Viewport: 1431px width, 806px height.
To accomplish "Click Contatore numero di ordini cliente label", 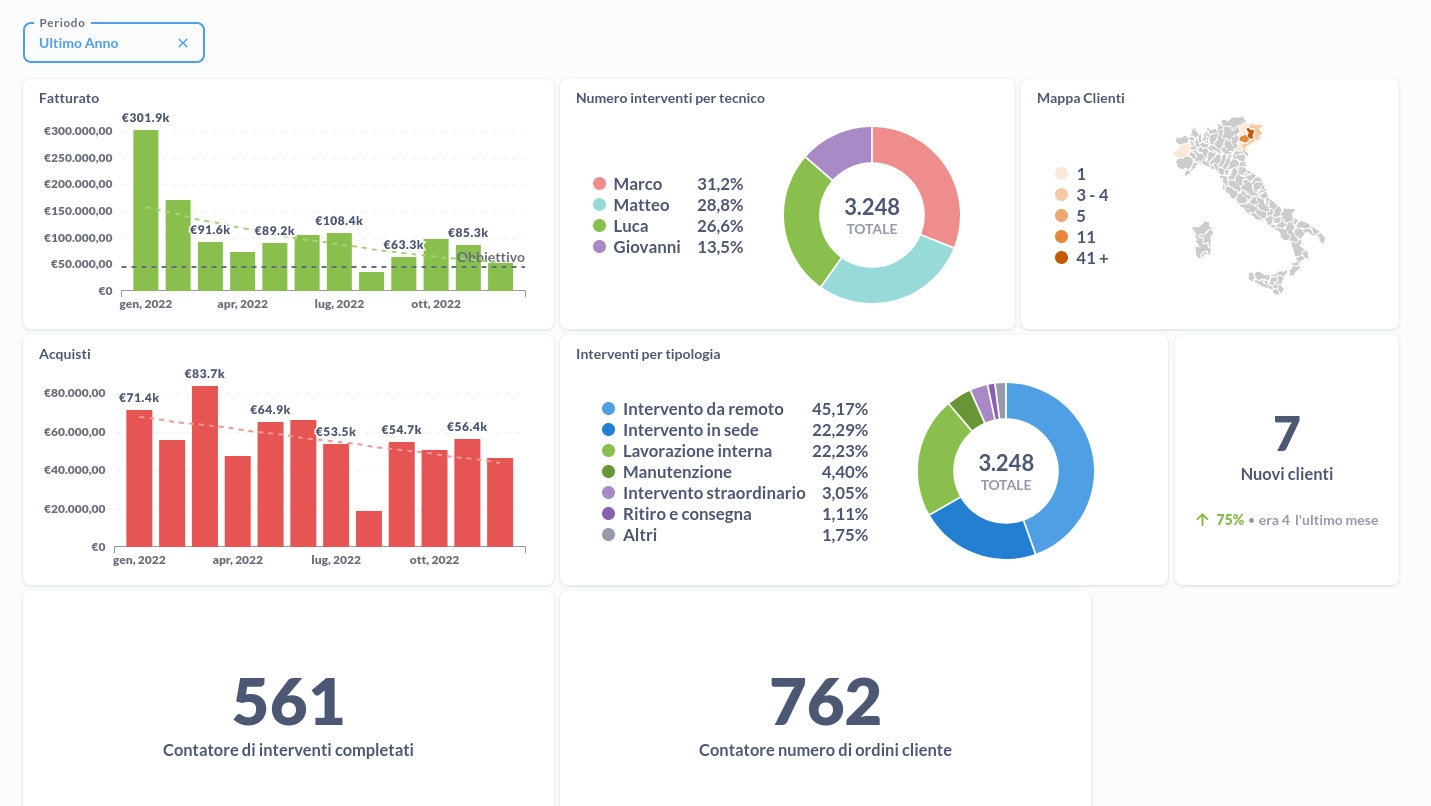I will click(x=825, y=750).
